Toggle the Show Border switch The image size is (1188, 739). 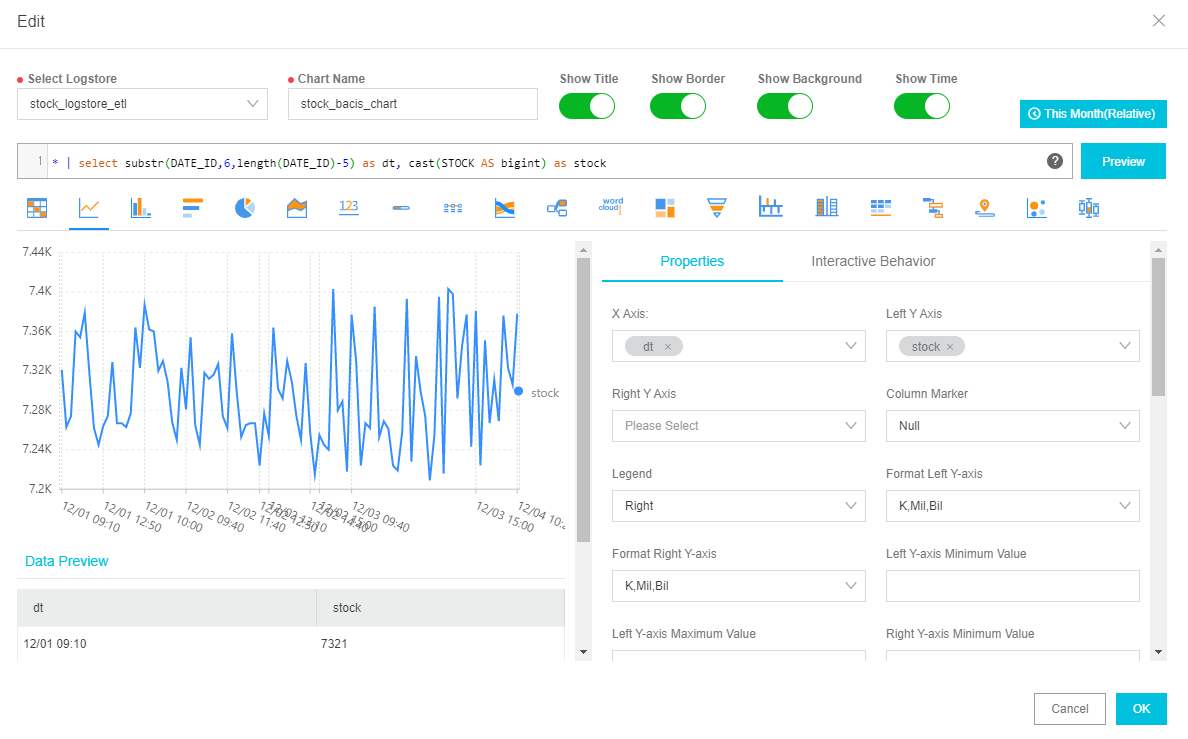(x=678, y=106)
